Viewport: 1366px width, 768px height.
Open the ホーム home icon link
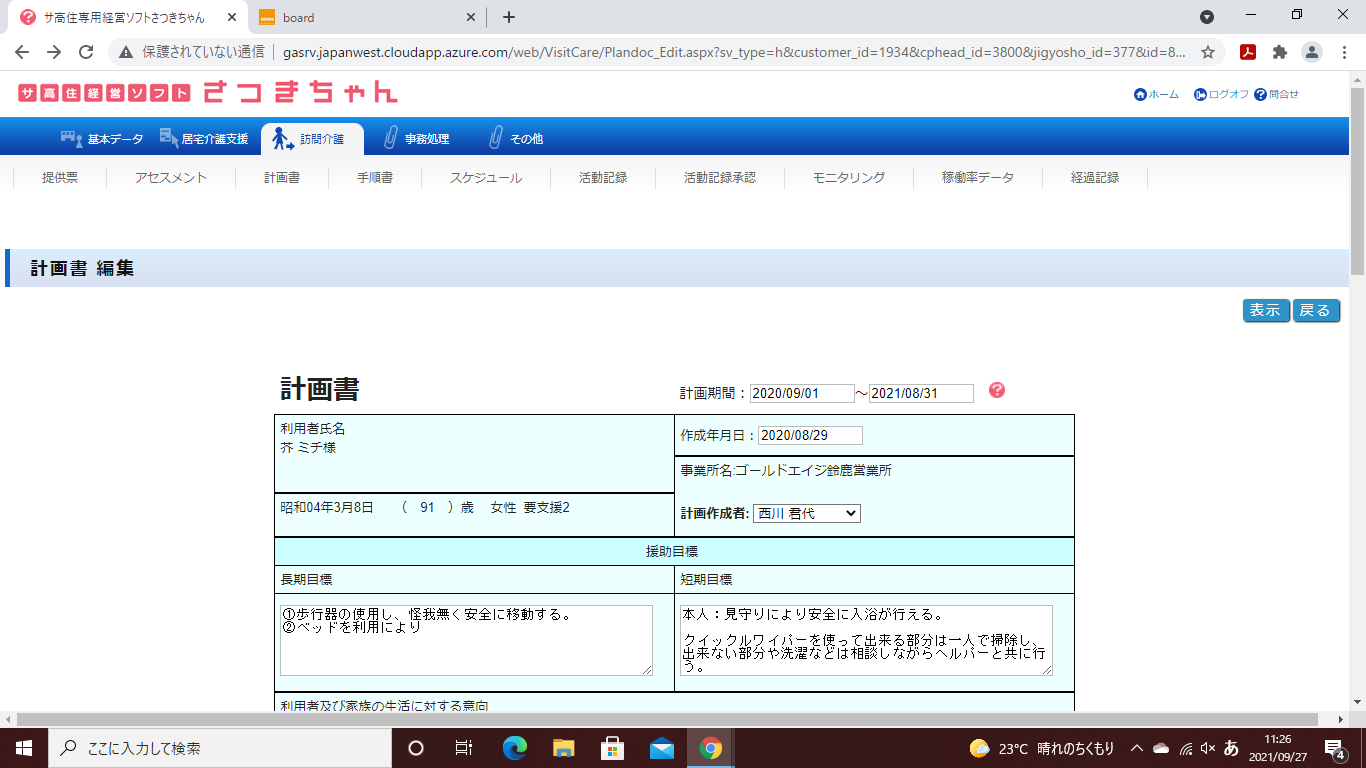coord(1140,94)
